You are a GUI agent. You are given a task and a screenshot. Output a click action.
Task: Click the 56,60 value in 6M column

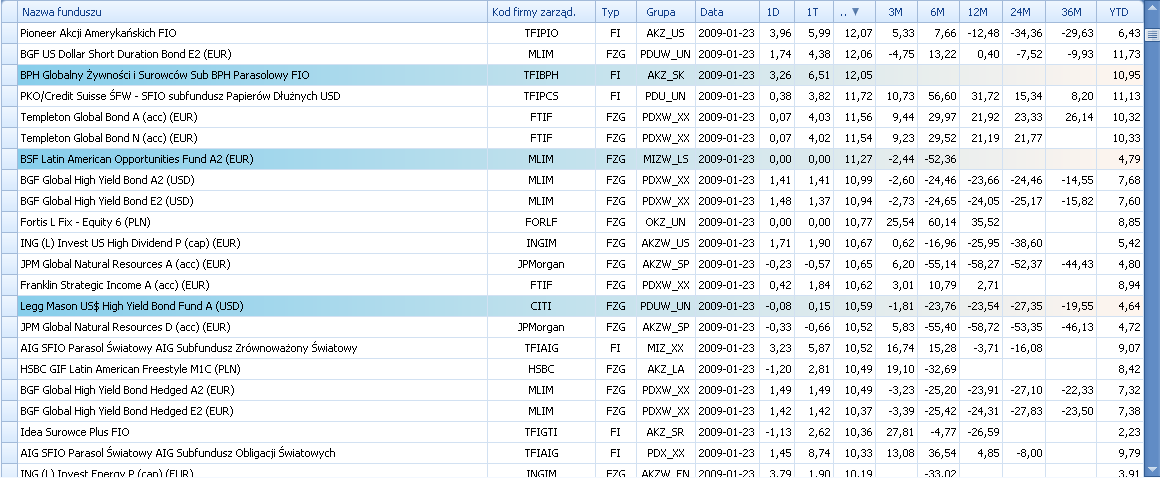click(939, 96)
